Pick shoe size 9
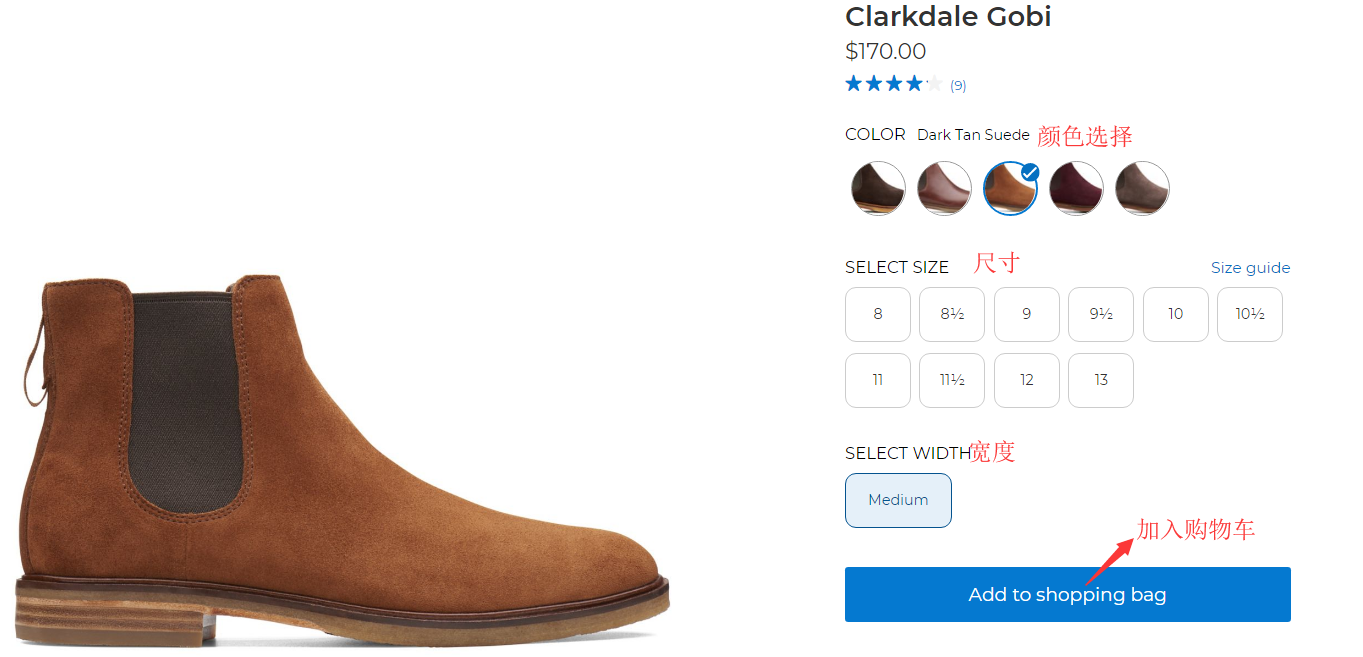The height and width of the screenshot is (657, 1363). click(1027, 314)
